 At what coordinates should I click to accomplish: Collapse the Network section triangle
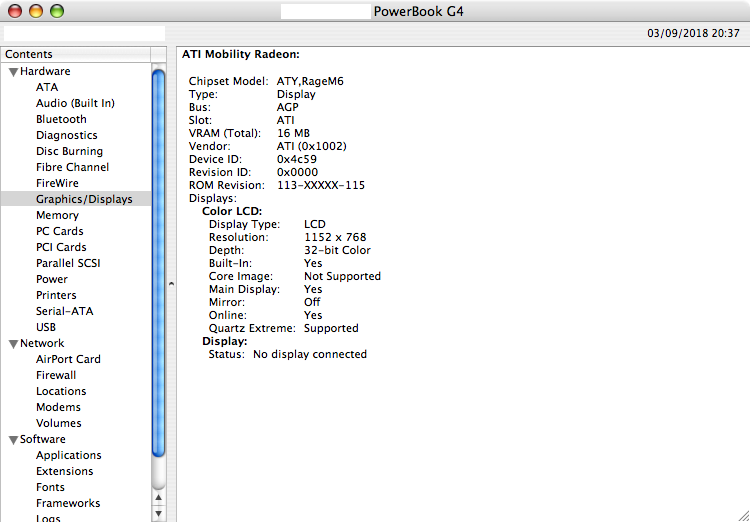pyautogui.click(x=14, y=344)
